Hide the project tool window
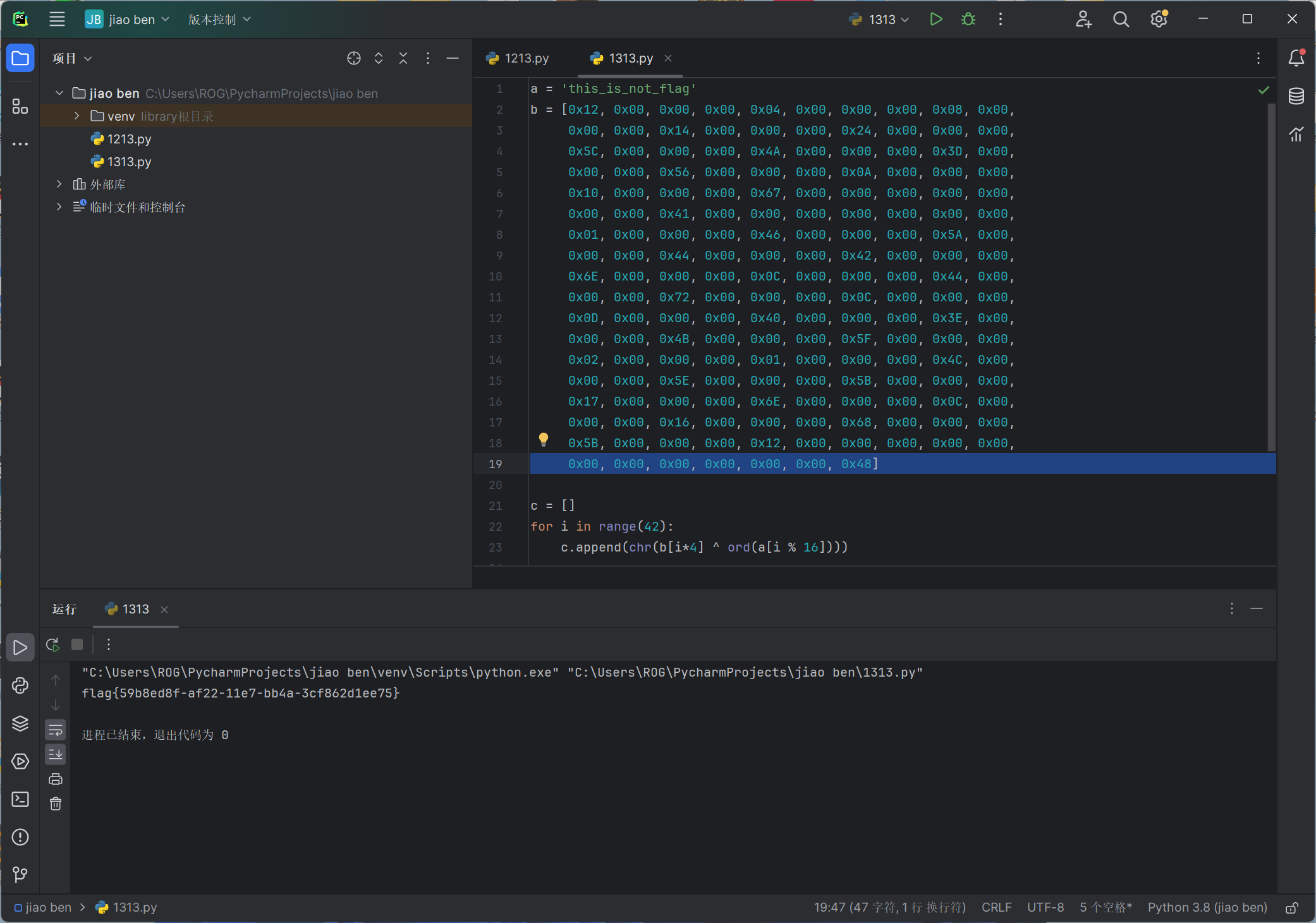This screenshot has height=923, width=1316. point(453,58)
